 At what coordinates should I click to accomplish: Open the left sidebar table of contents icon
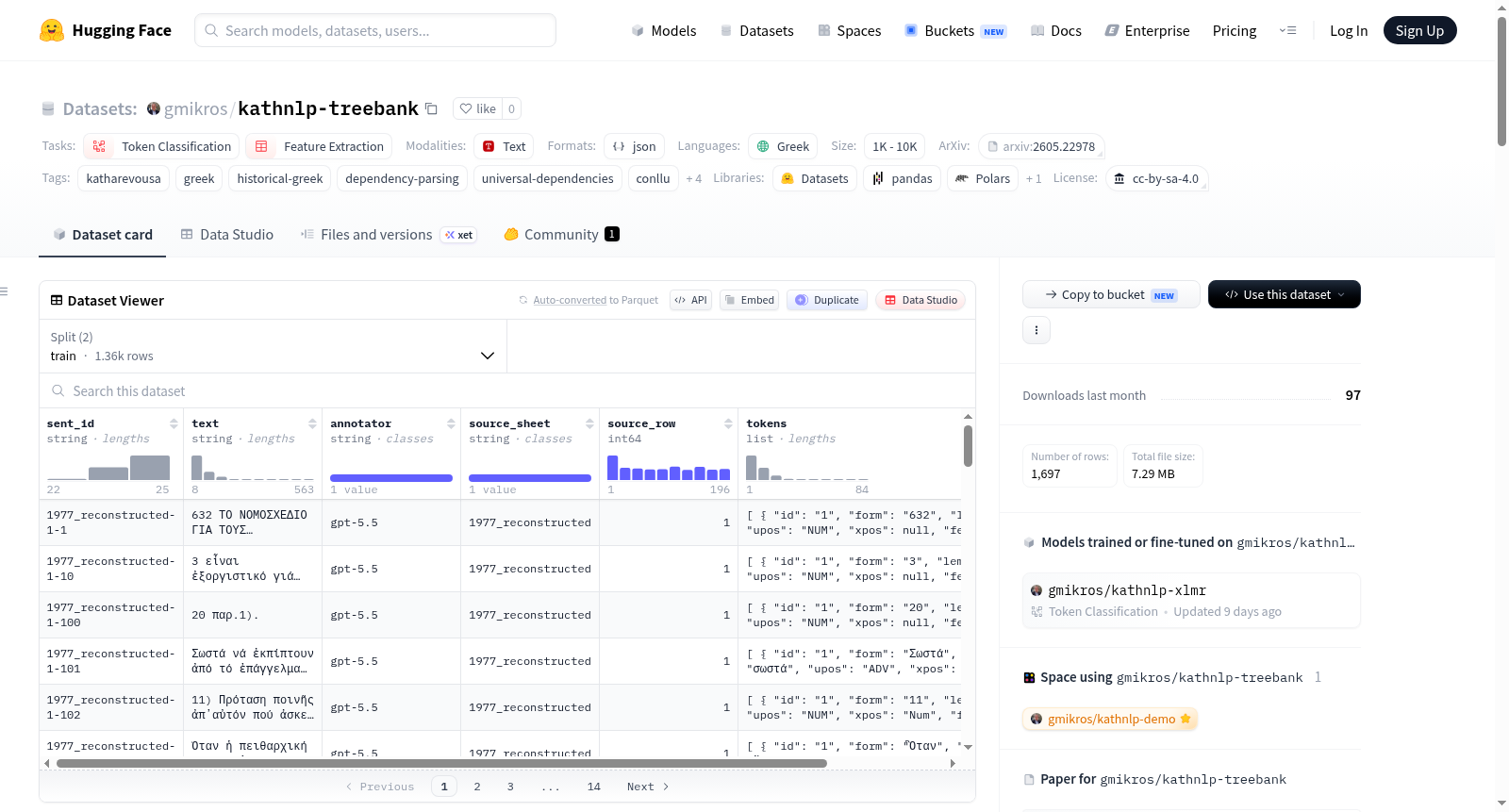pyautogui.click(x=5, y=291)
